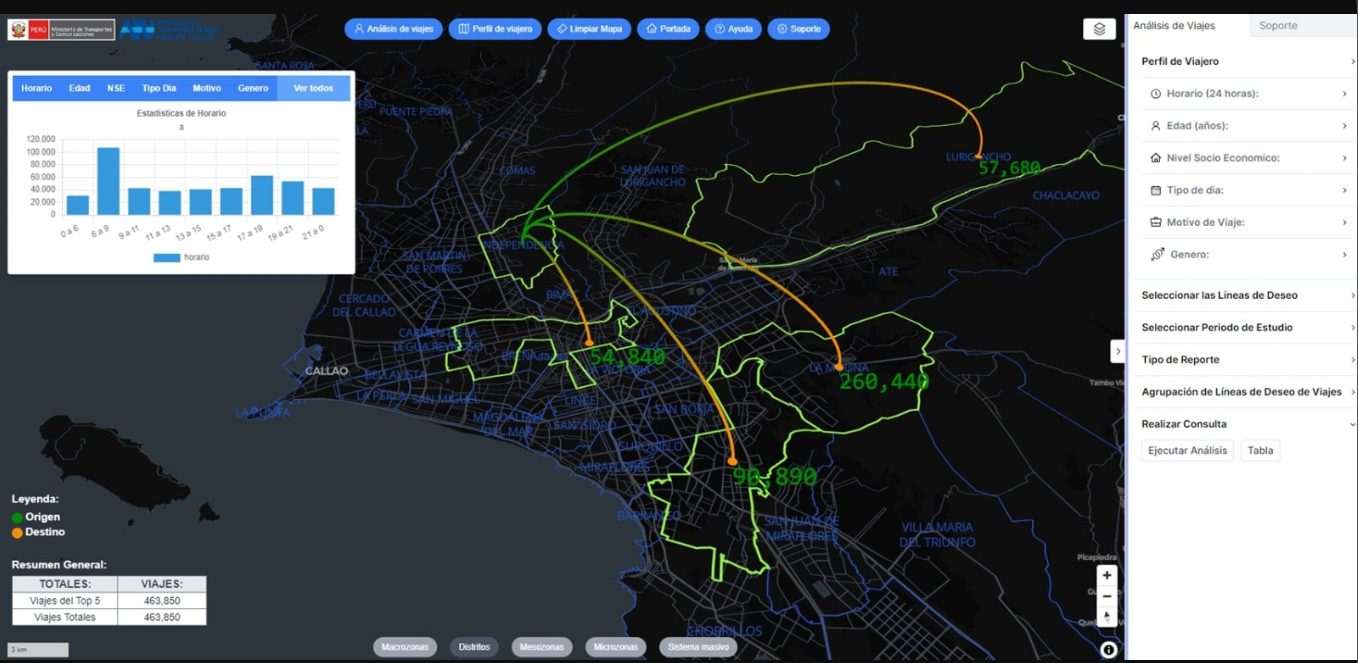Click the Limpiar Mapa diamond icon

tap(562, 29)
